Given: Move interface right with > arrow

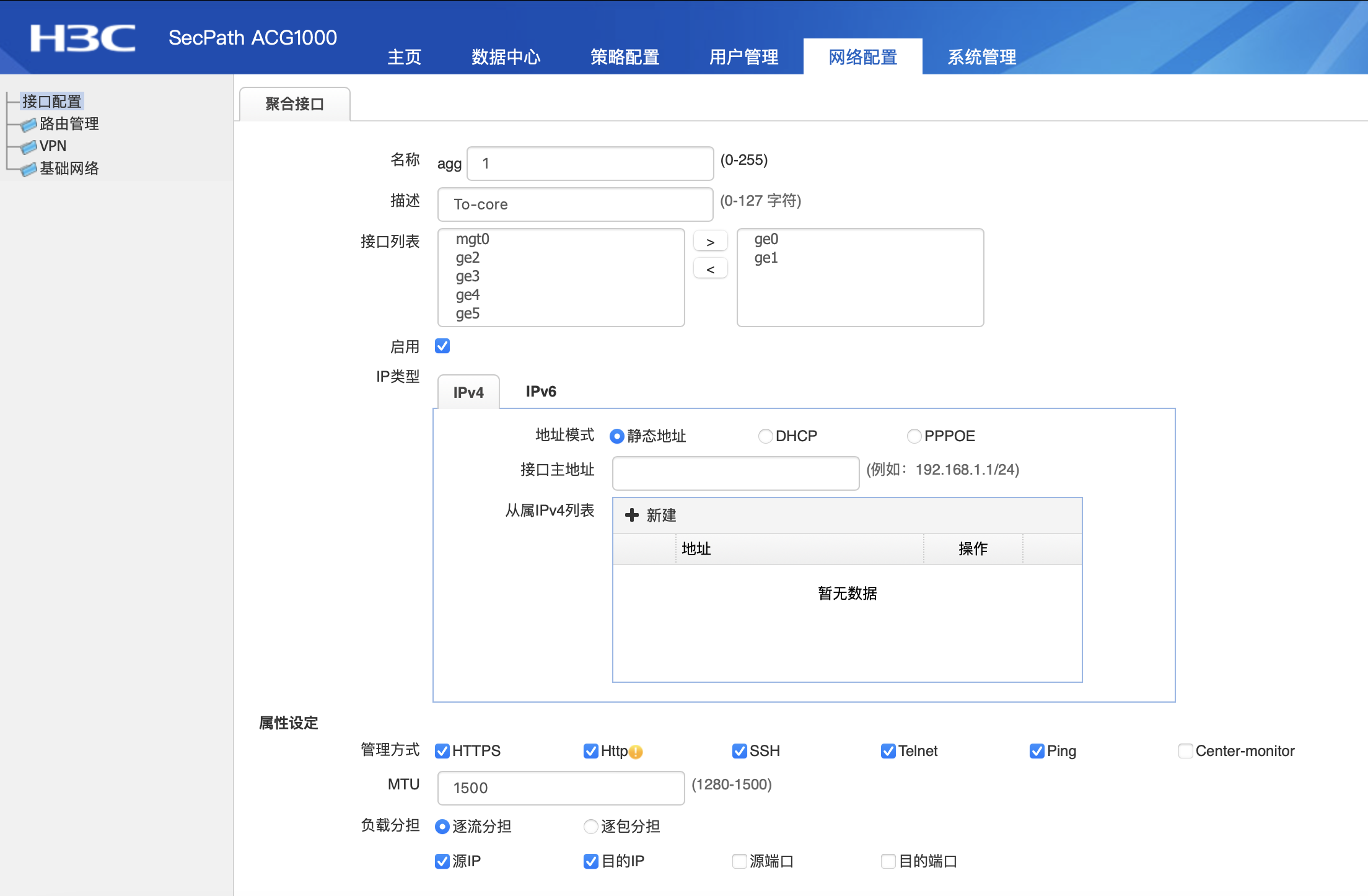Looking at the screenshot, I should (x=710, y=242).
